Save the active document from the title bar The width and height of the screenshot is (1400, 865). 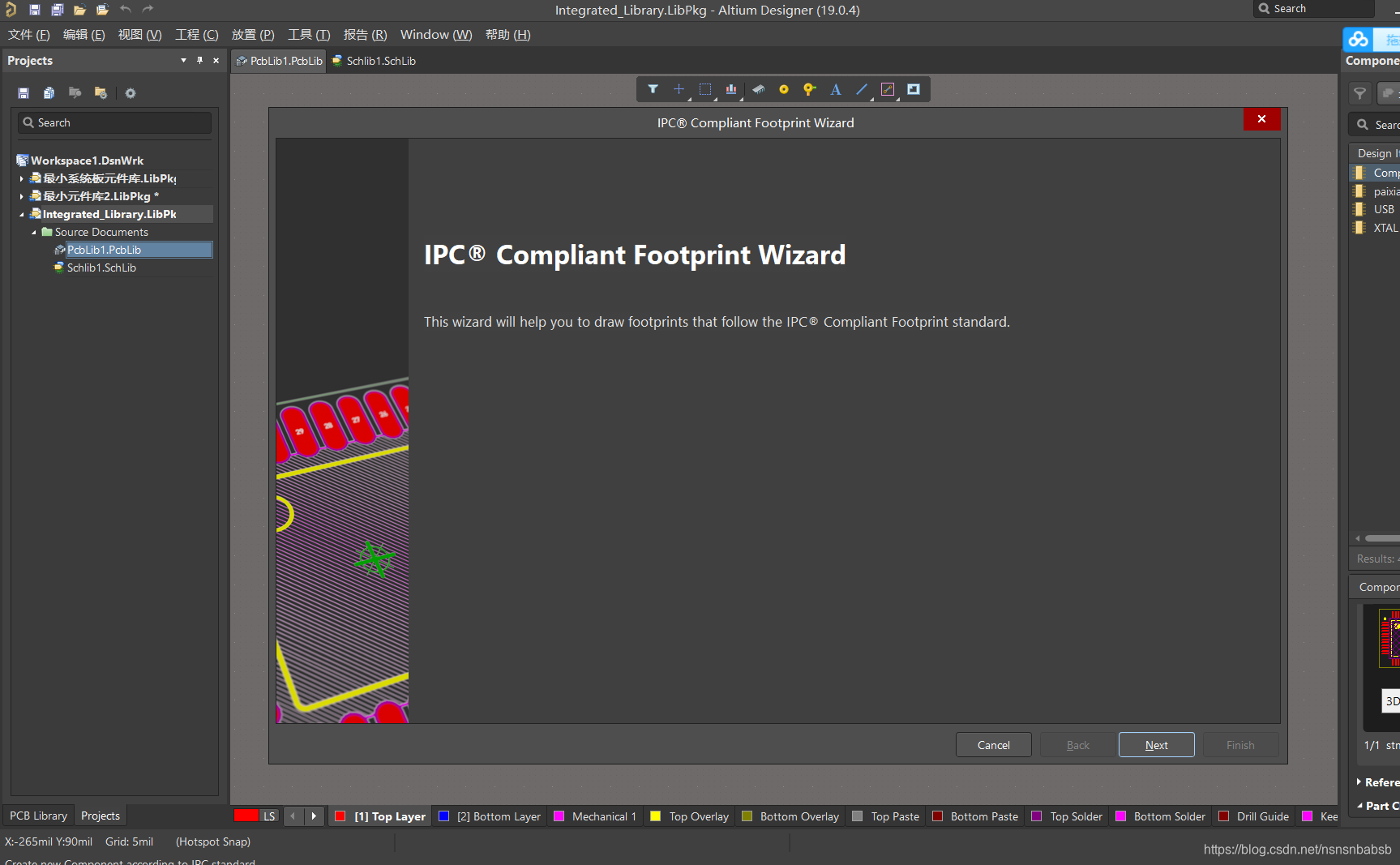pyautogui.click(x=35, y=10)
